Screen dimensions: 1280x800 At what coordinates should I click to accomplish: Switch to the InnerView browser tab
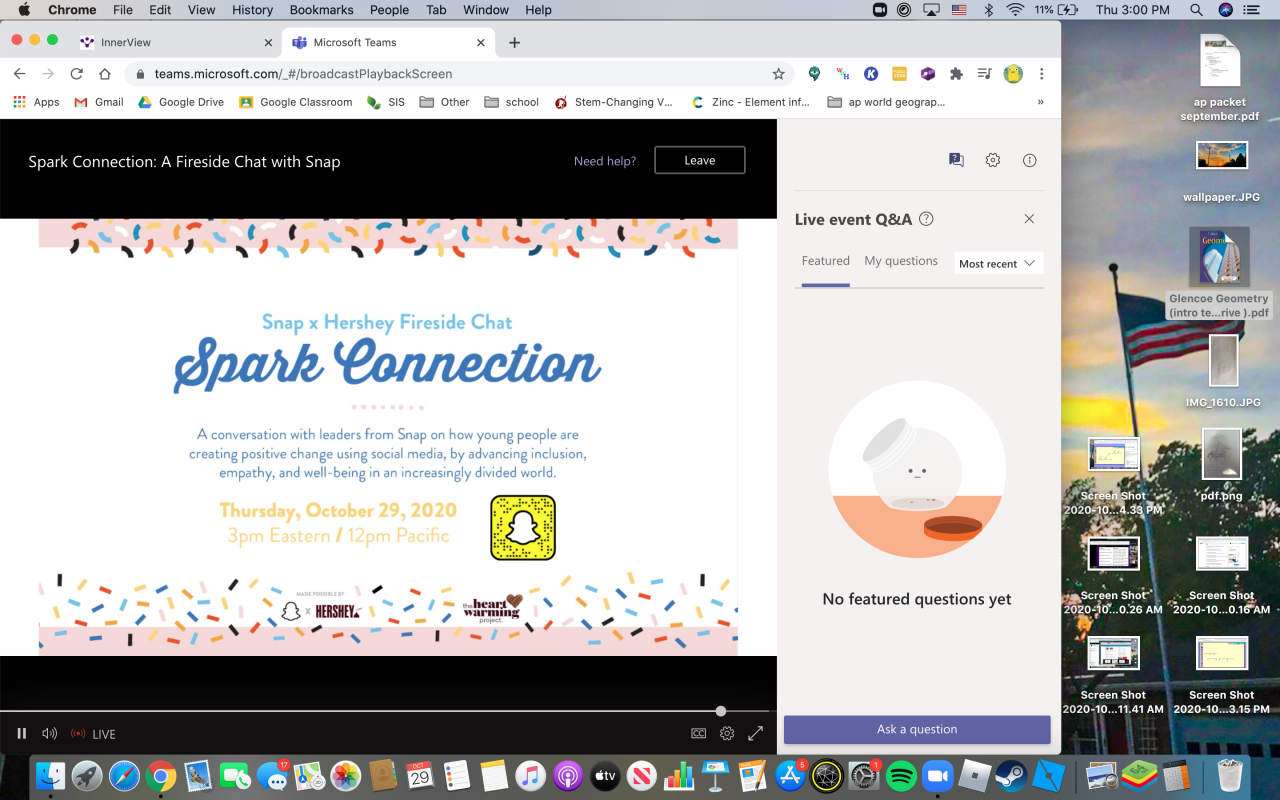(x=175, y=42)
